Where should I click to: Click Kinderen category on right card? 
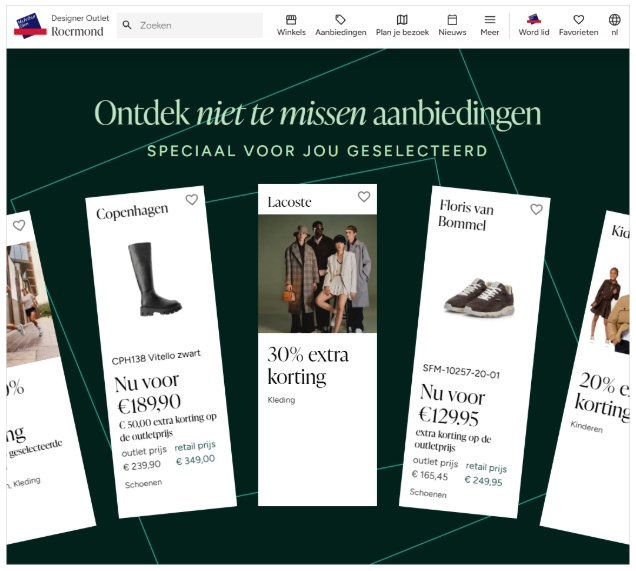point(587,427)
